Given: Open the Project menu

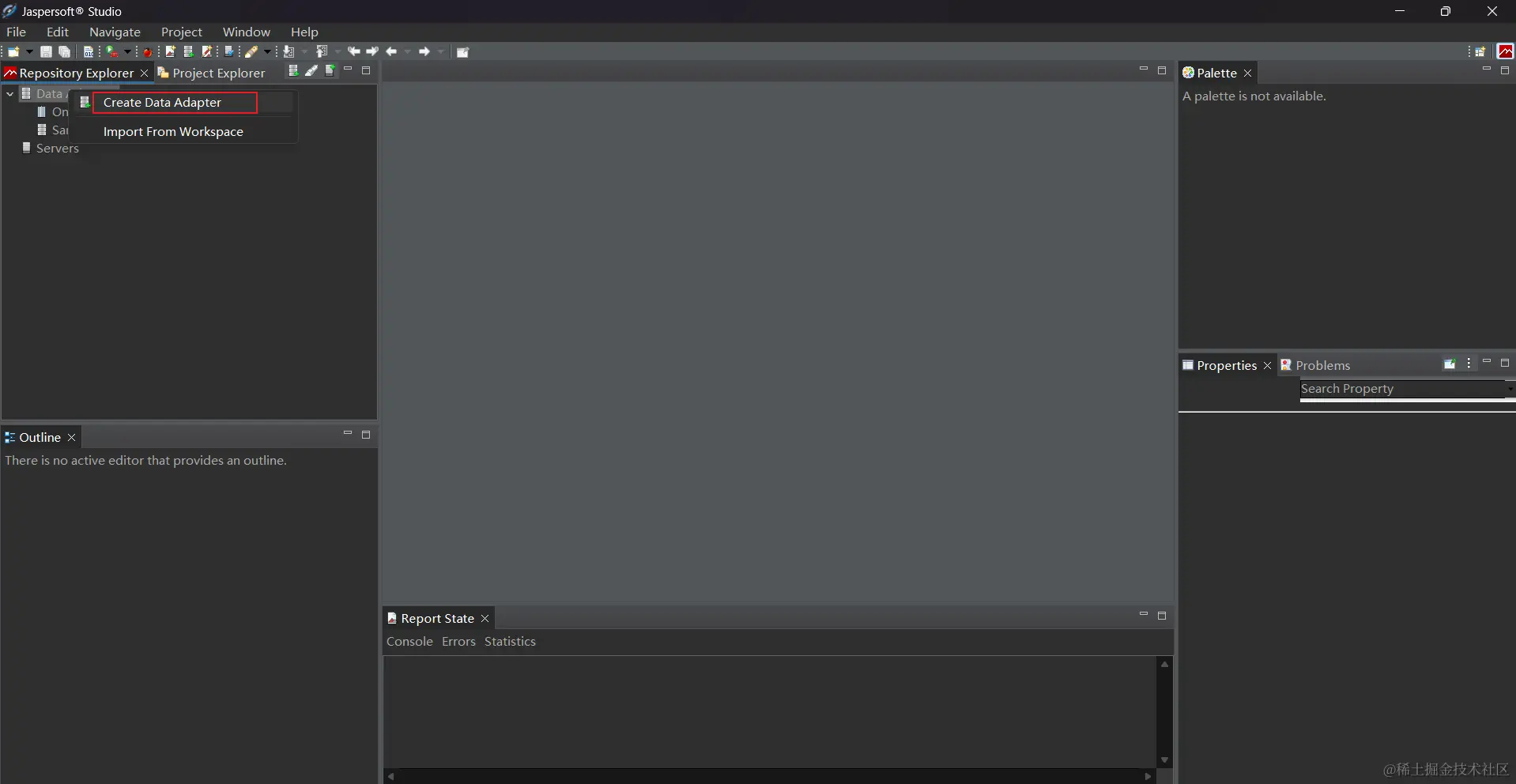Looking at the screenshot, I should point(182,32).
